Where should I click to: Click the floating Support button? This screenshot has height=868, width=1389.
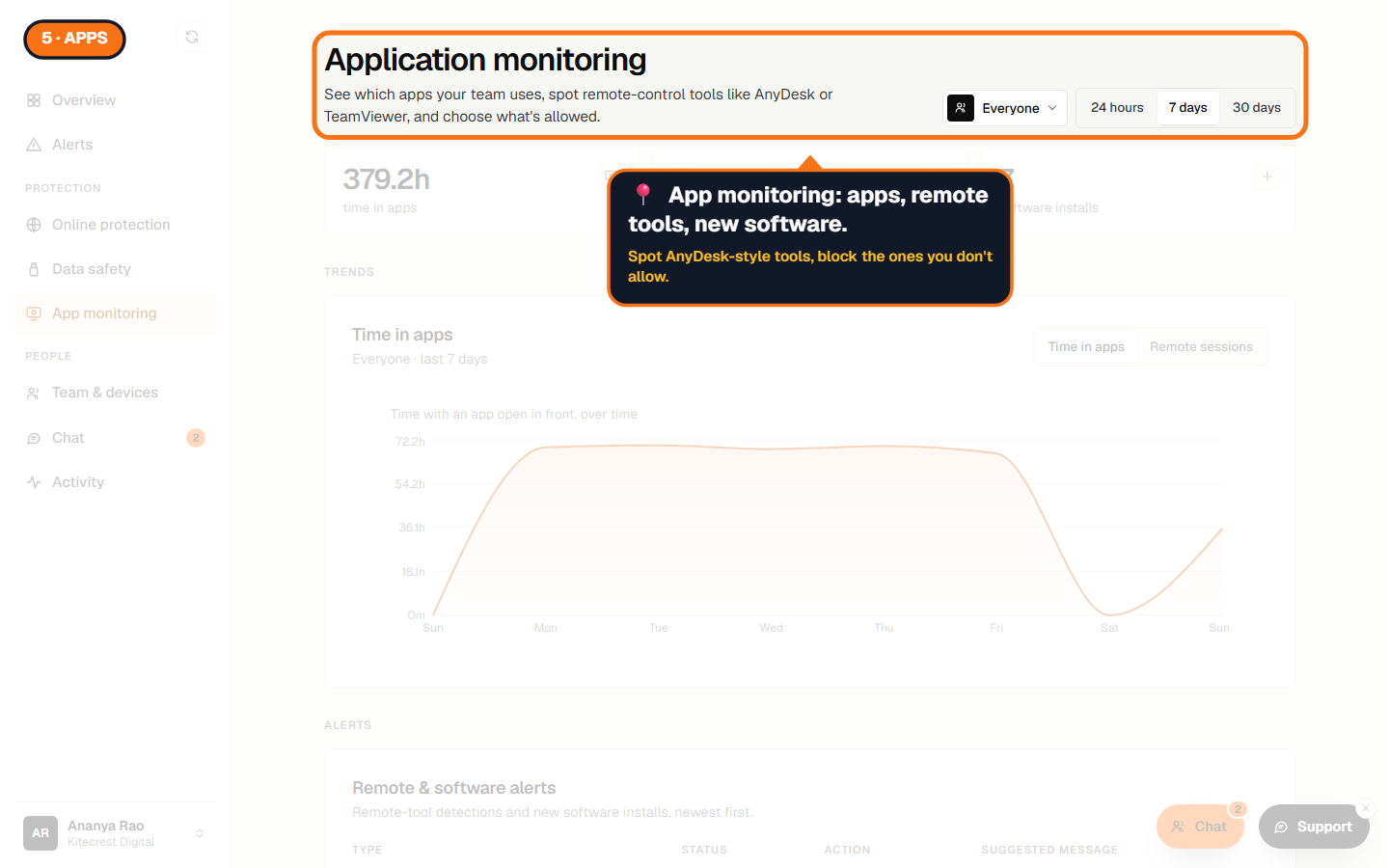click(1314, 827)
